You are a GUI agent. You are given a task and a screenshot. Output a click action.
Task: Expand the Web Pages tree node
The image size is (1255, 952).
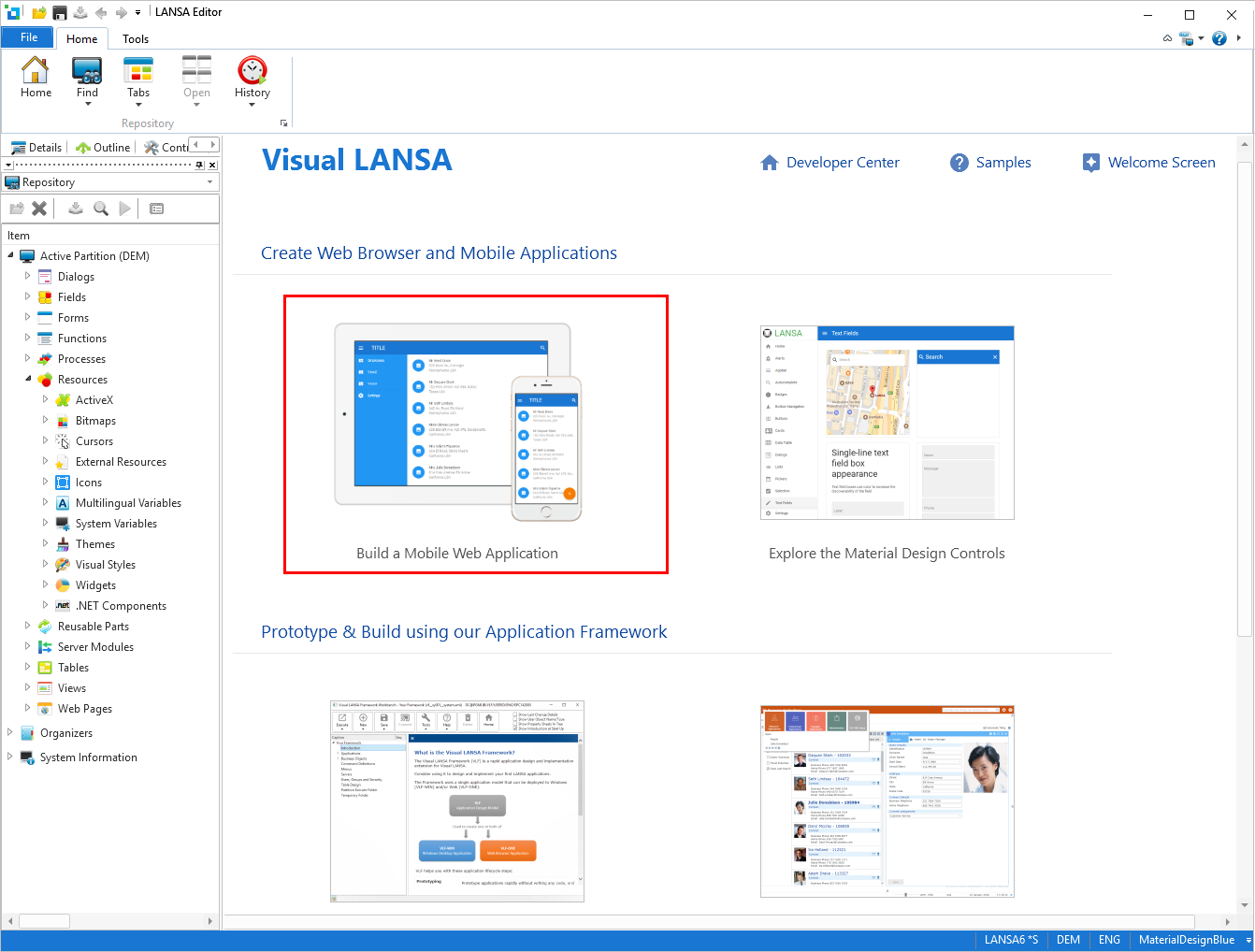[x=28, y=708]
